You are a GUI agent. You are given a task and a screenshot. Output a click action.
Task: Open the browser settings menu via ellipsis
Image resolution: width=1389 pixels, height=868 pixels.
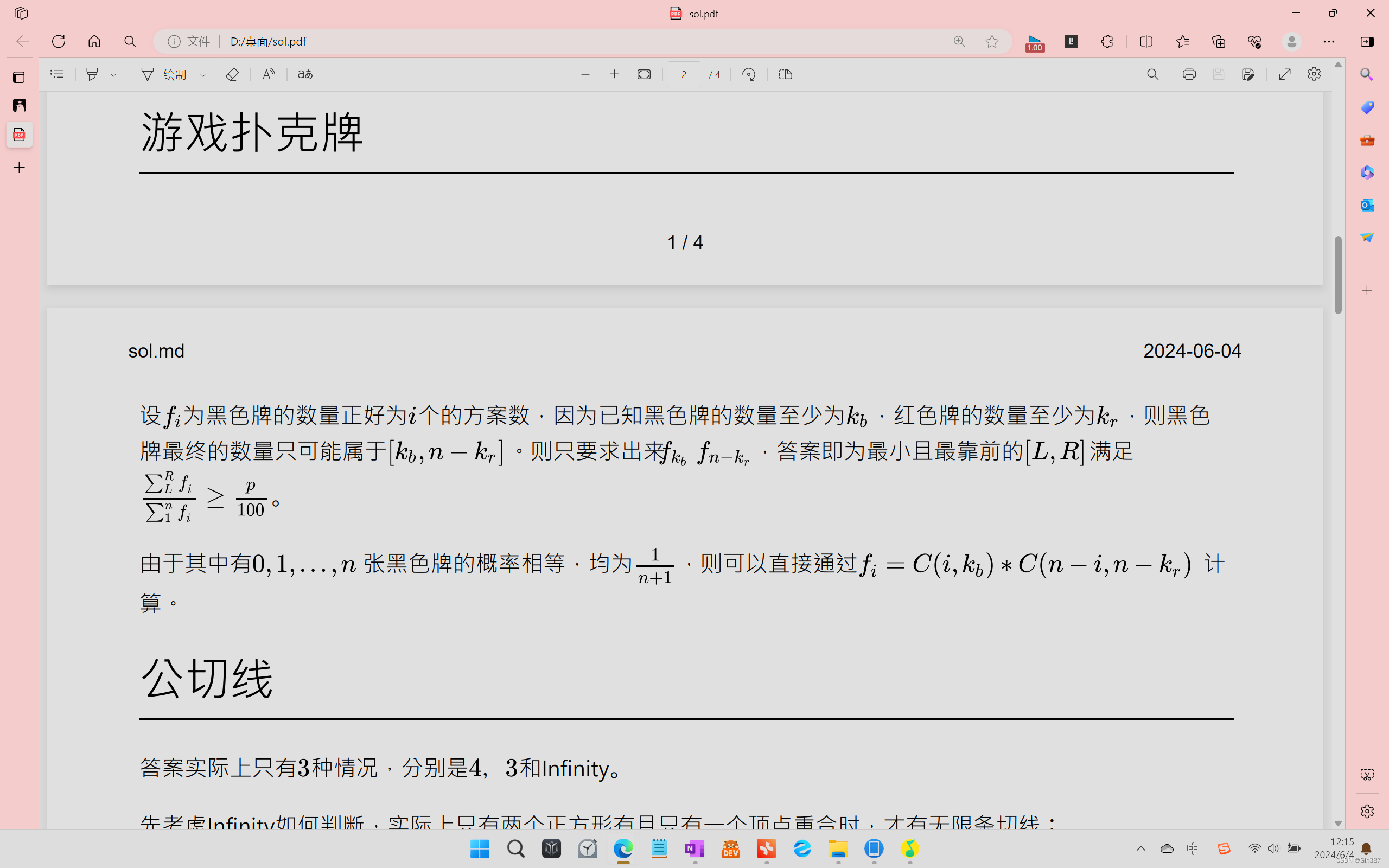pos(1330,41)
